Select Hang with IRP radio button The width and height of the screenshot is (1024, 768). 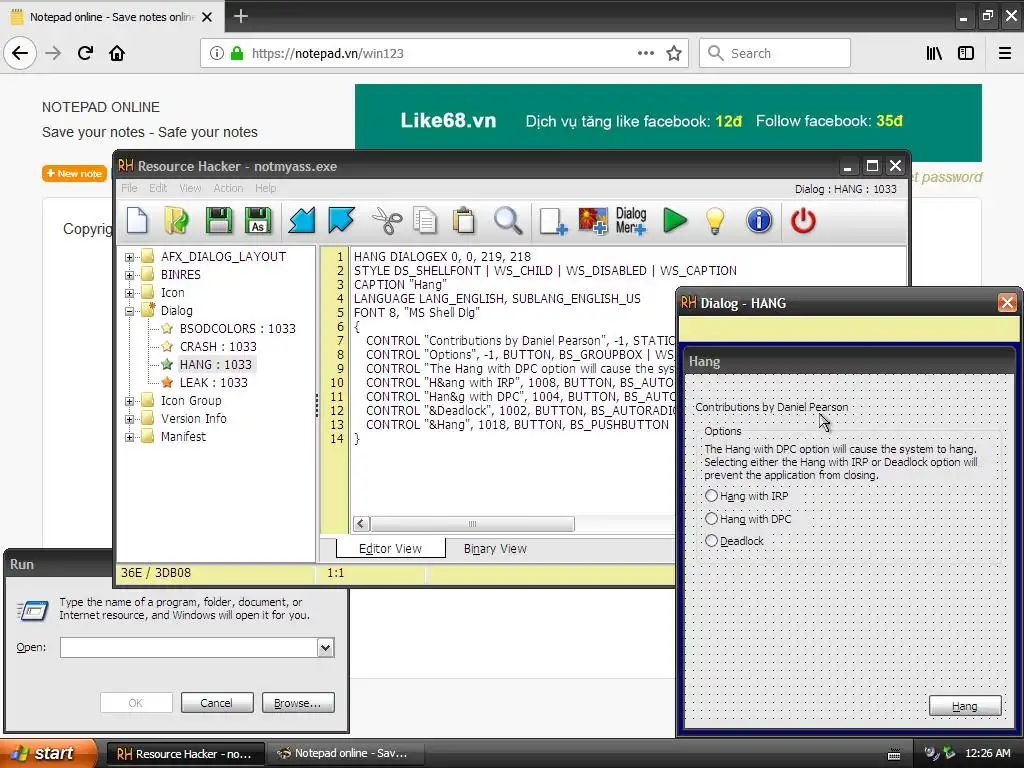pyautogui.click(x=711, y=496)
